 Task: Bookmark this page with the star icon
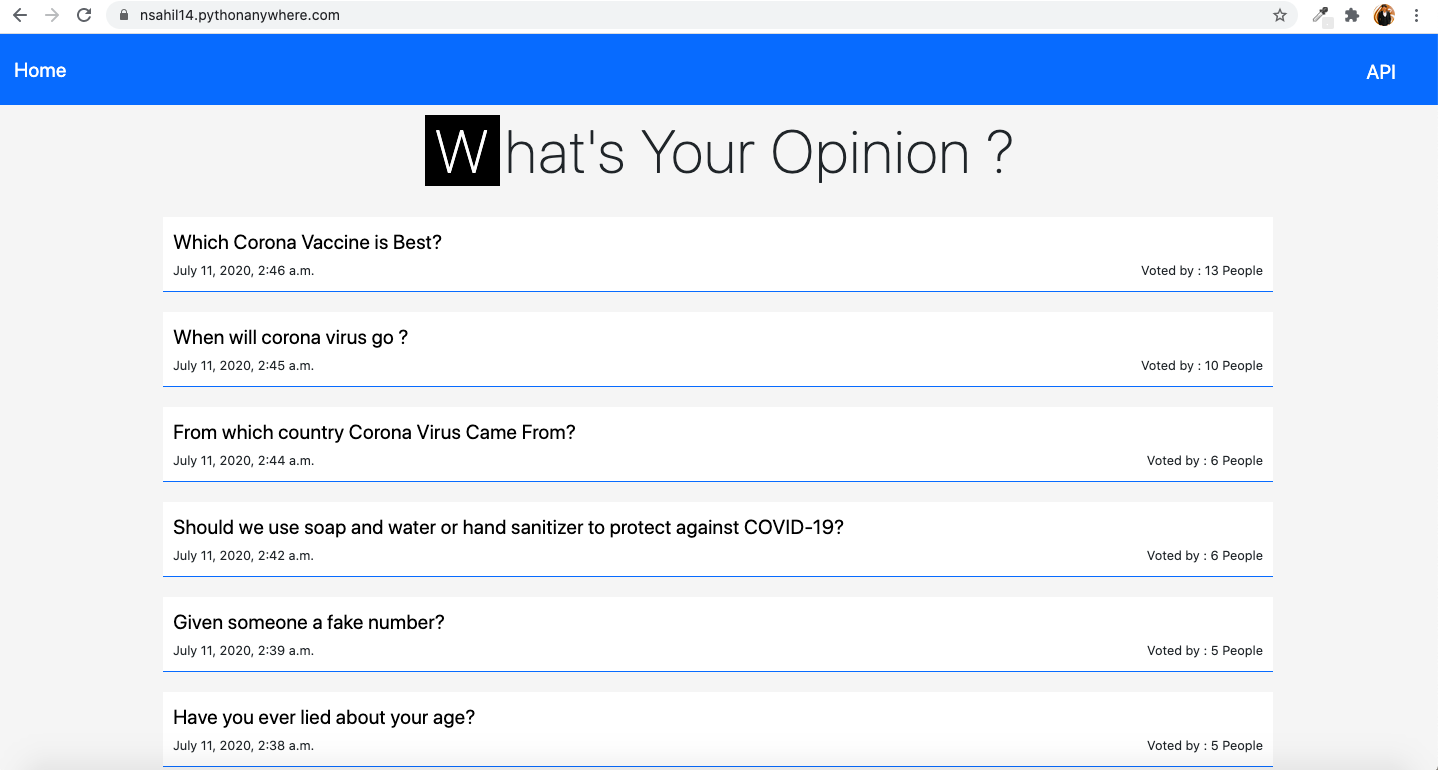pos(1279,15)
